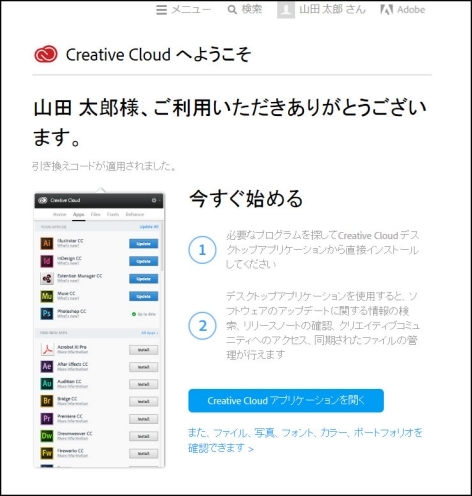The height and width of the screenshot is (496, 472).
Task: Install Bridge CC
Action: tap(144, 402)
